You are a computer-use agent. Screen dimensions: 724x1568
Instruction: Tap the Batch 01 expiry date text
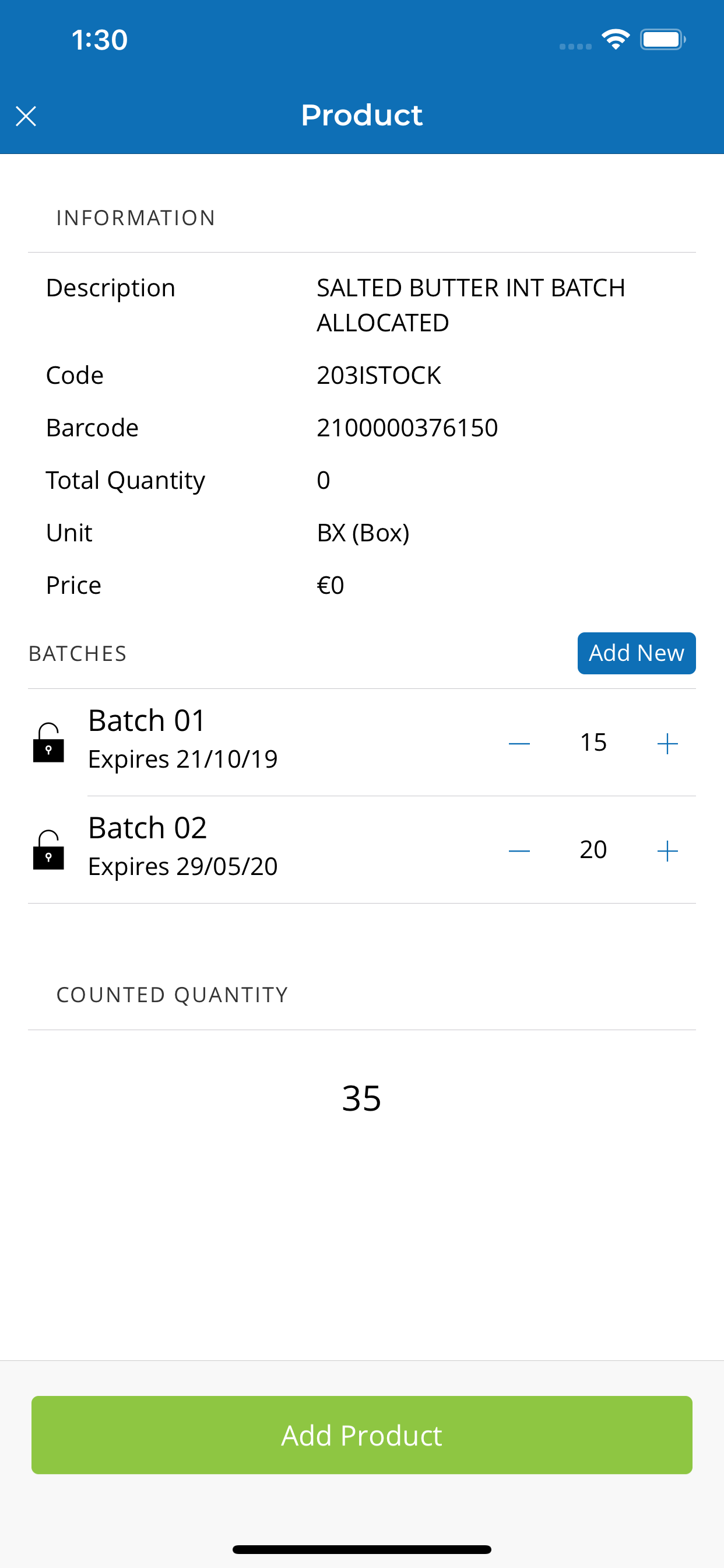click(182, 759)
